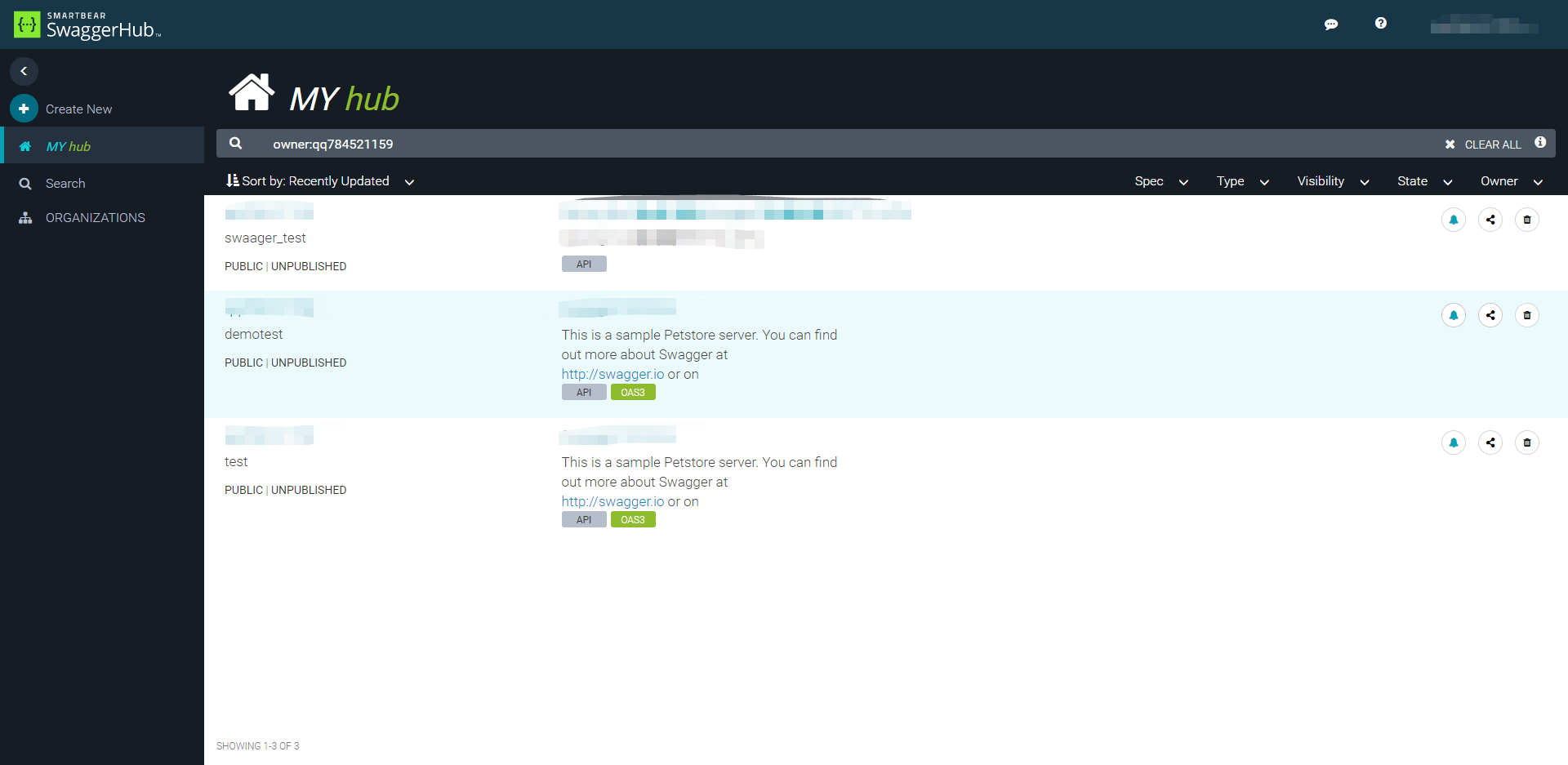
Task: Click the notification bell for test row
Action: [x=1454, y=443]
